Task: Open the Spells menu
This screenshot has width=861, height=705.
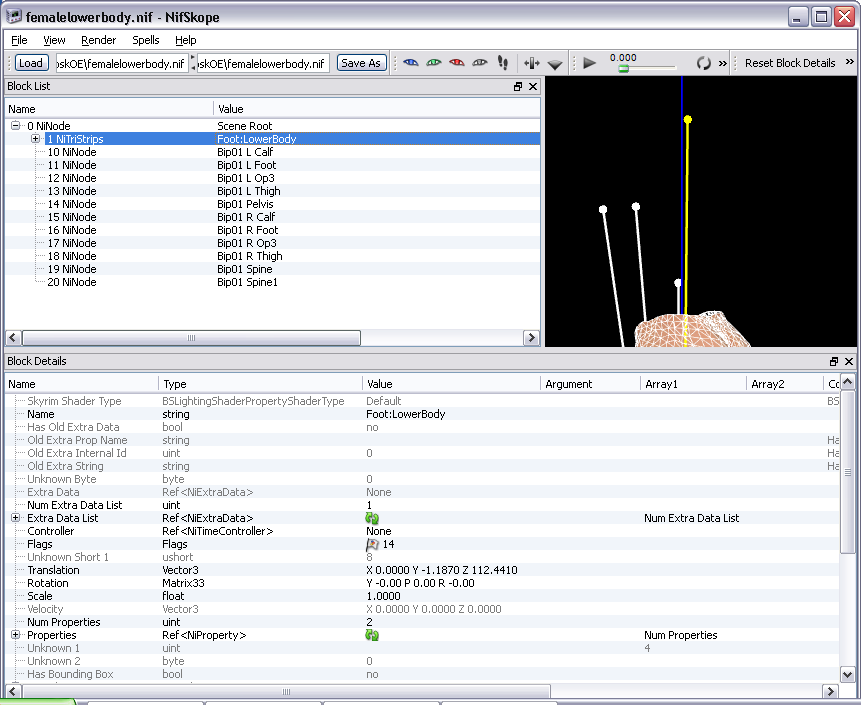Action: pos(146,40)
